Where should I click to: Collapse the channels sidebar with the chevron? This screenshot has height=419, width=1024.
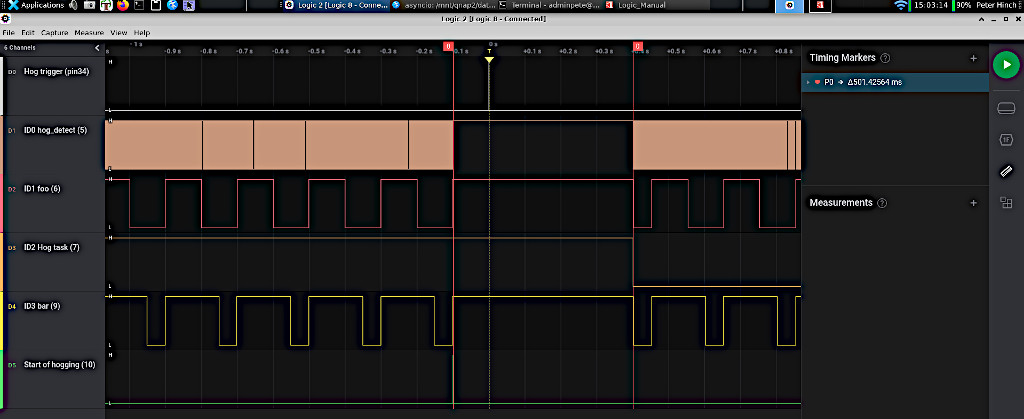click(x=97, y=48)
